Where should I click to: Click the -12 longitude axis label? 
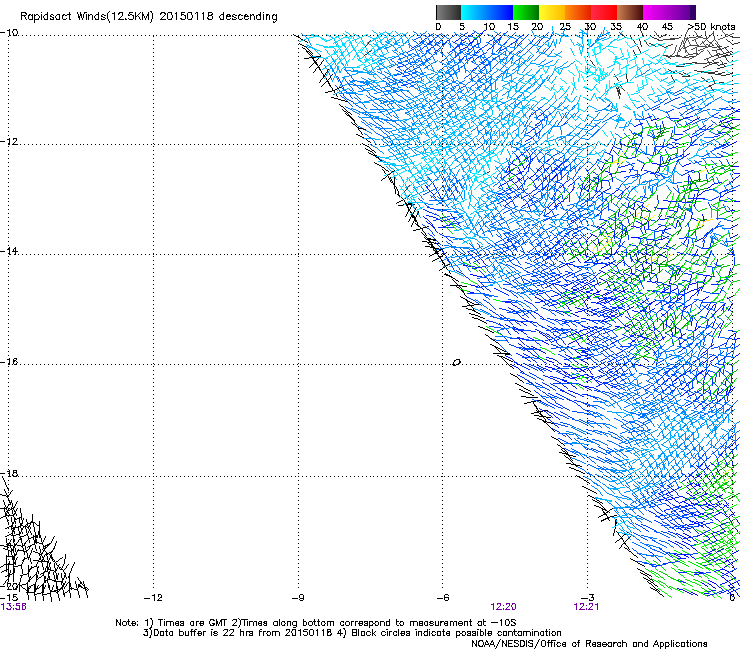[x=153, y=598]
